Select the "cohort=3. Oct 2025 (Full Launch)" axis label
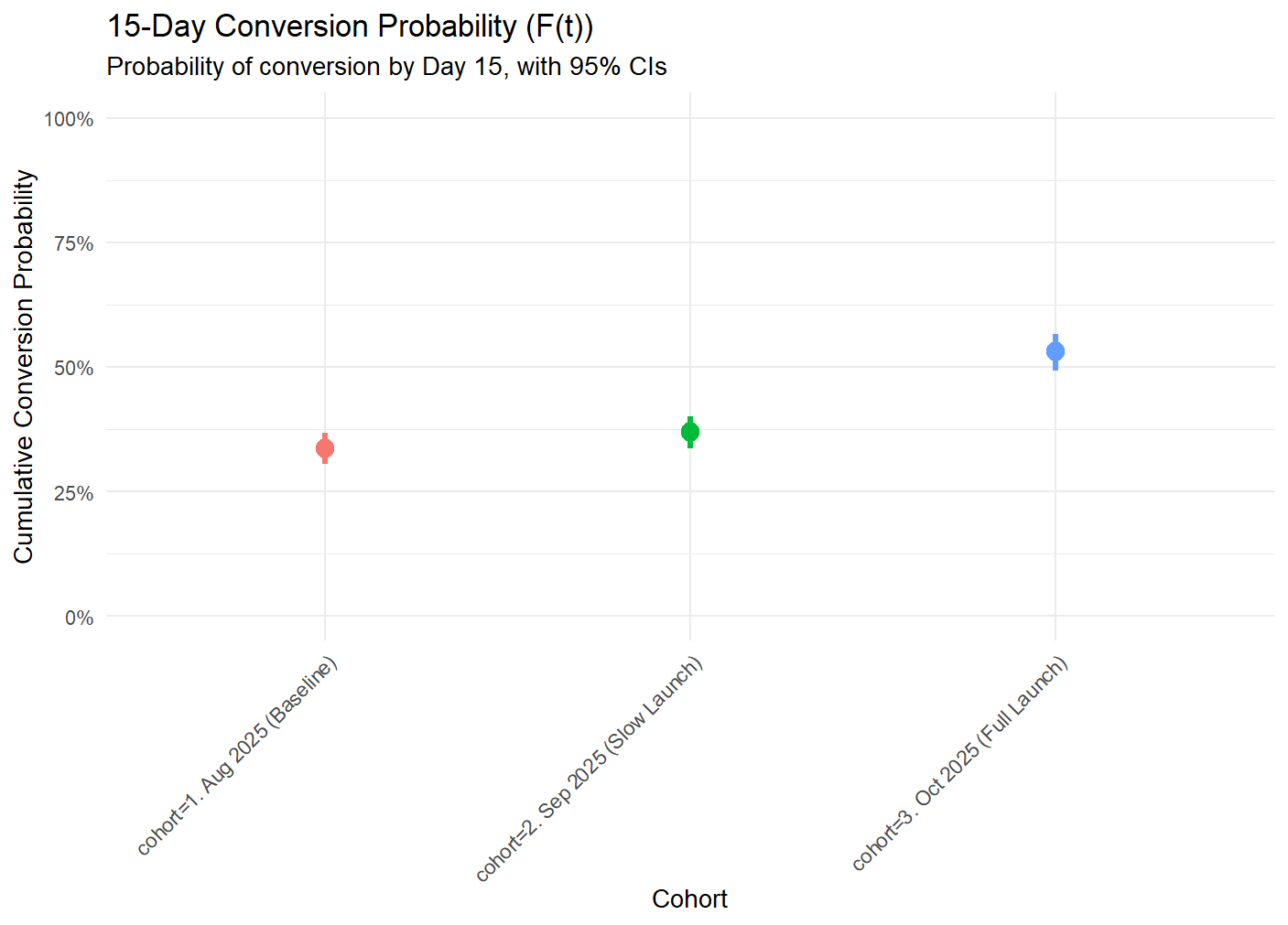This screenshot has height=925, width=1288. (x=960, y=763)
